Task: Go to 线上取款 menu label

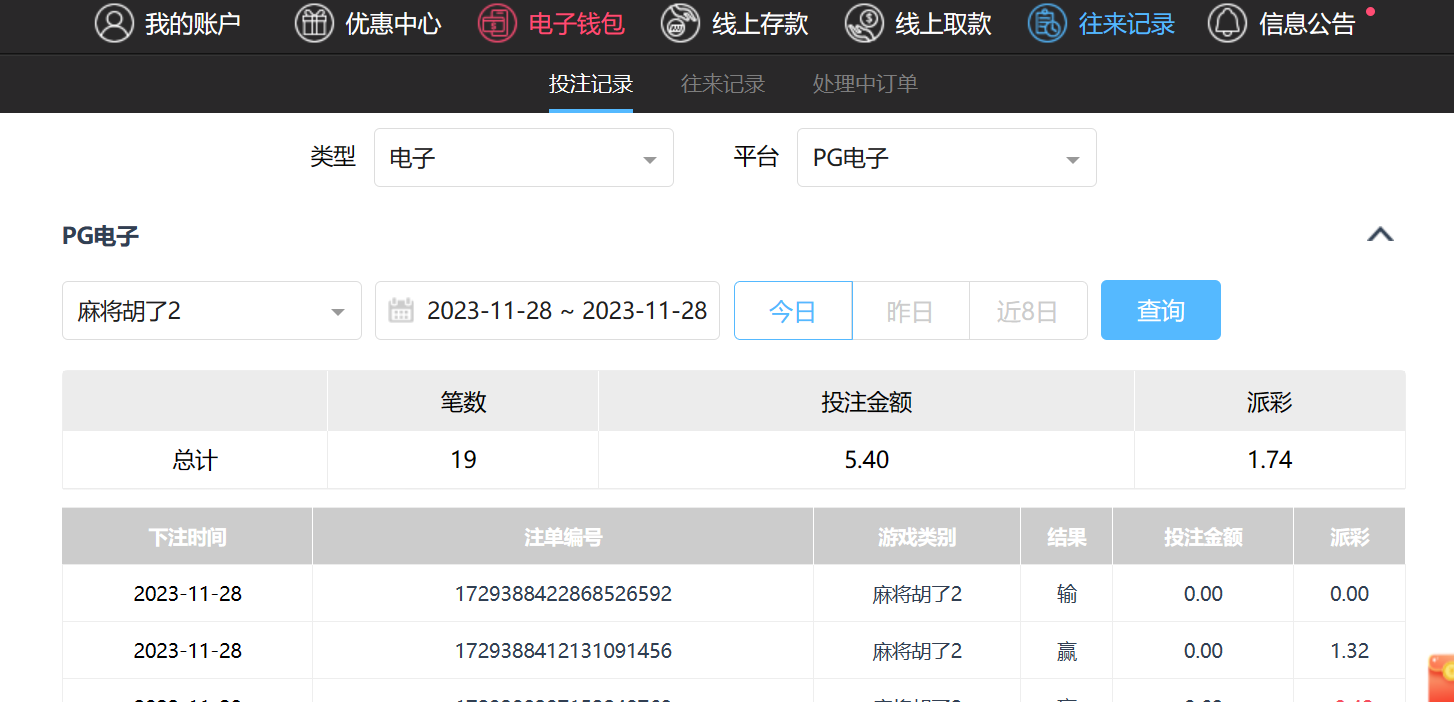Action: (943, 24)
